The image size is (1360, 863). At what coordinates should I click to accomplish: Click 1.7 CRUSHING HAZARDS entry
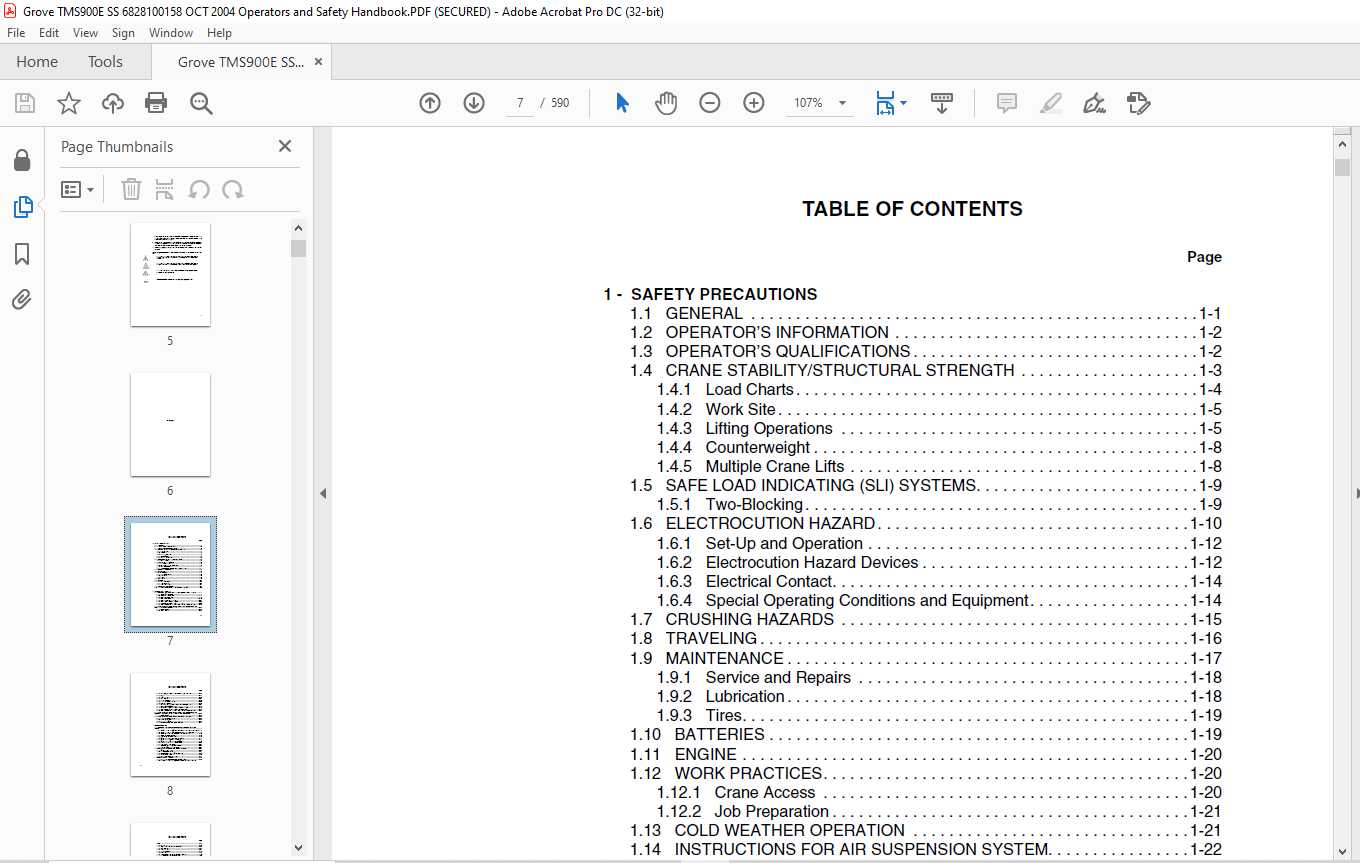(926, 620)
